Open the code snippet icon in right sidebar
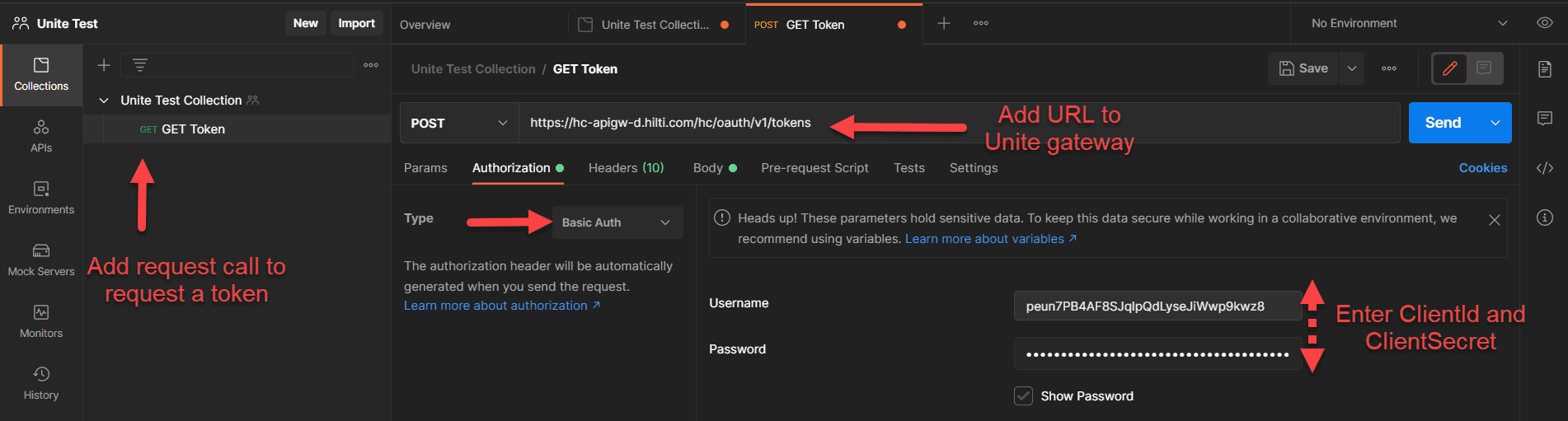Image resolution: width=1568 pixels, height=421 pixels. (x=1545, y=168)
